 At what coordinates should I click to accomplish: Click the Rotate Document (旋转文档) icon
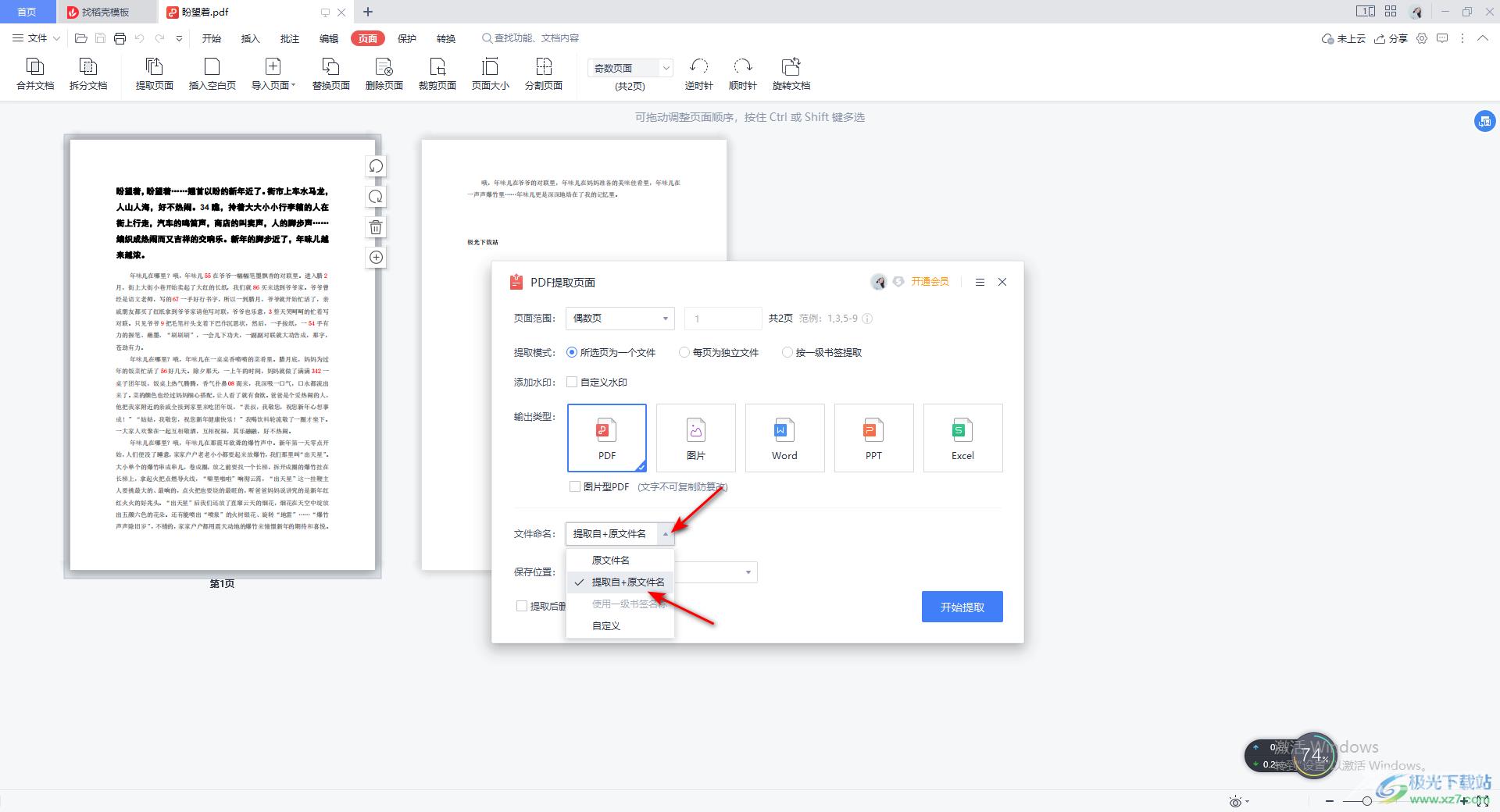coord(791,74)
